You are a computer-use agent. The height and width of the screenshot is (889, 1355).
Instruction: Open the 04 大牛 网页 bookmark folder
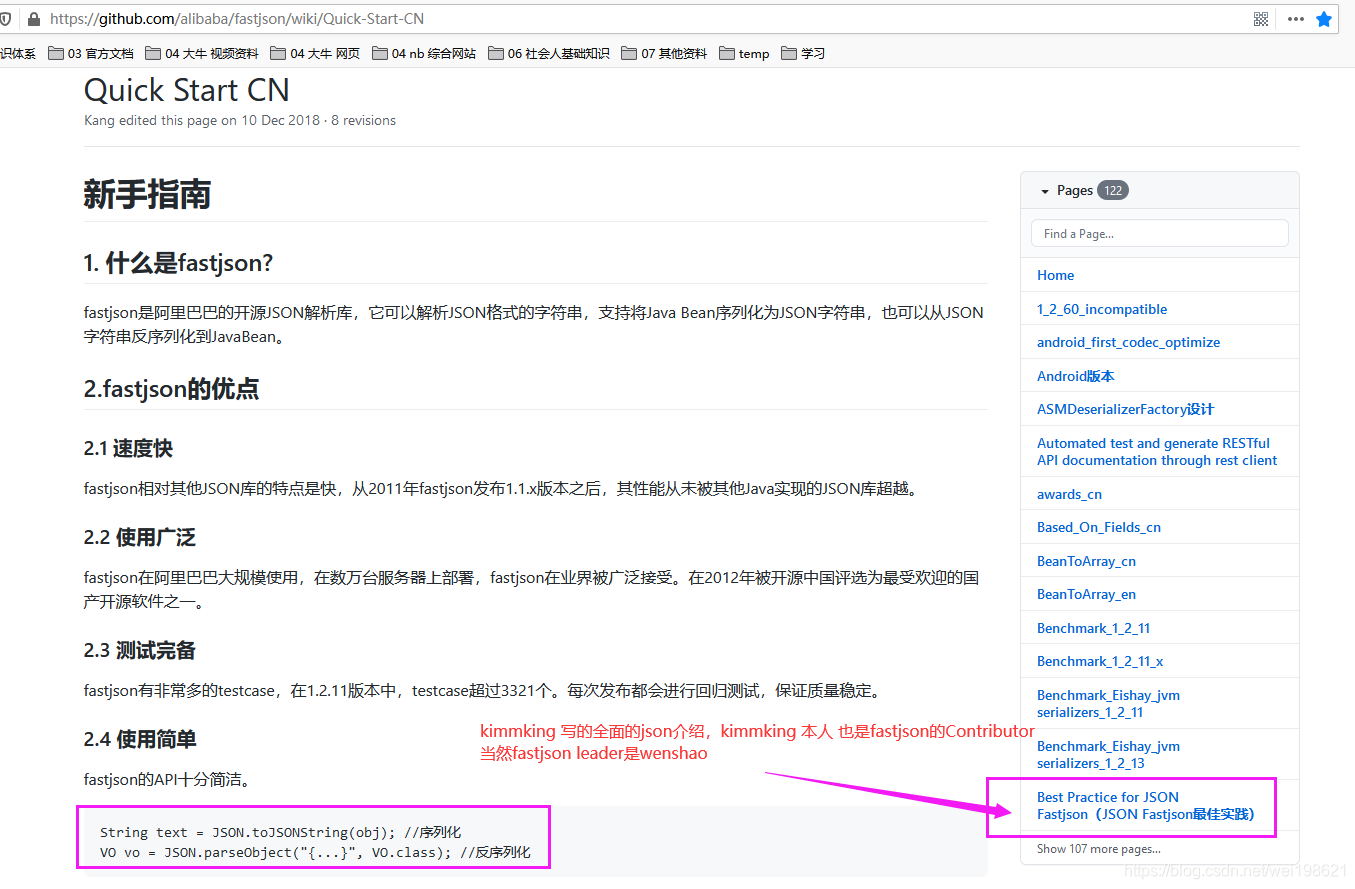point(314,54)
